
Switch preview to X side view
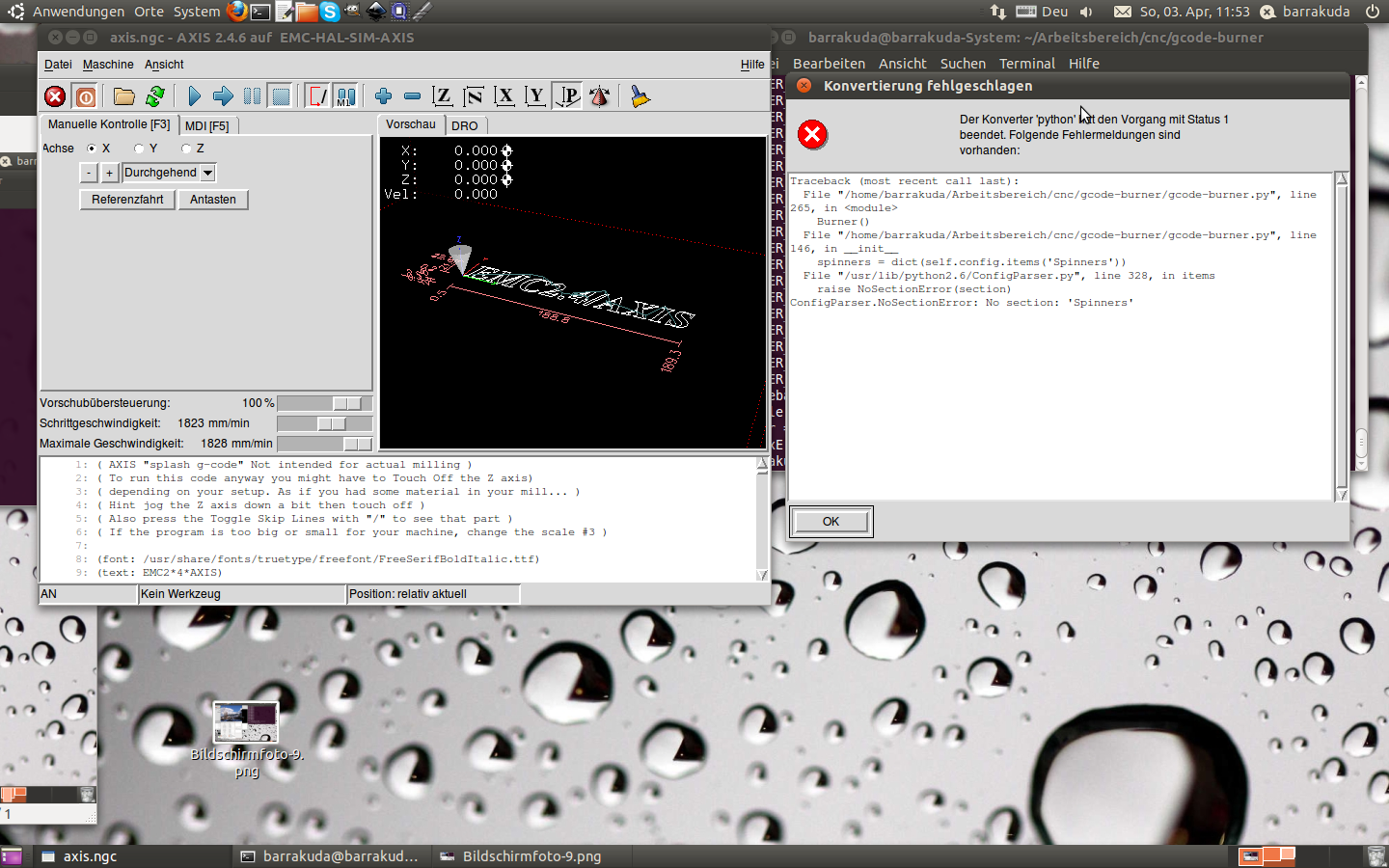tap(504, 96)
